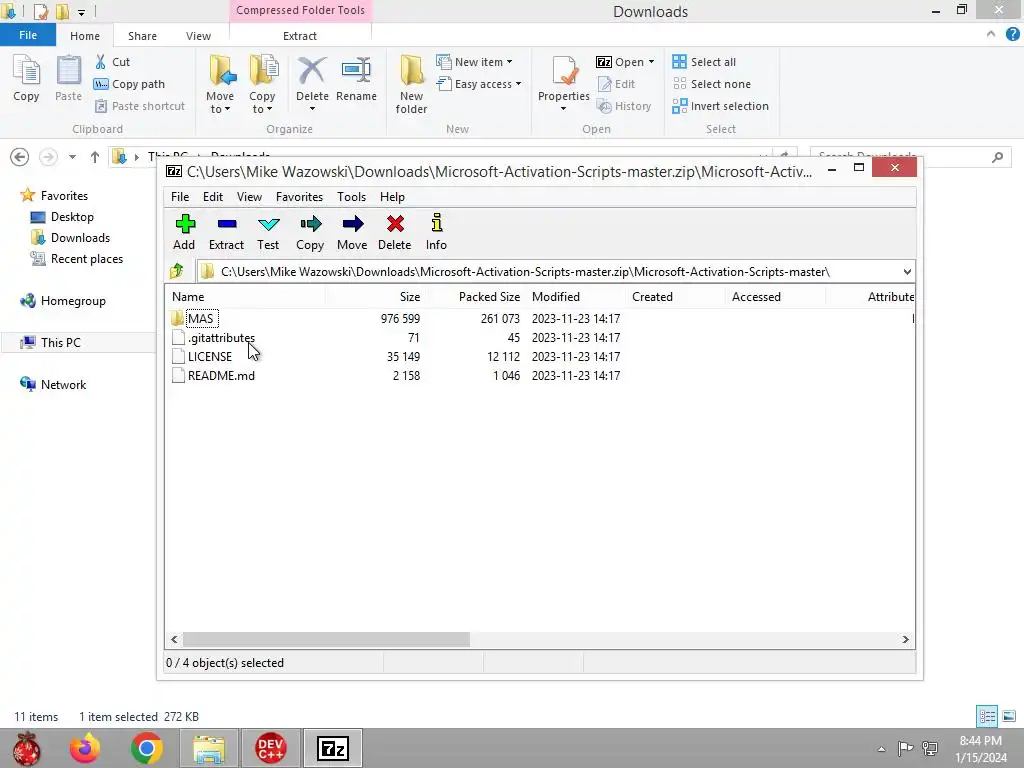Open the ribbon Open button dropdown arrow
Screen dimensions: 1024x768
(651, 62)
